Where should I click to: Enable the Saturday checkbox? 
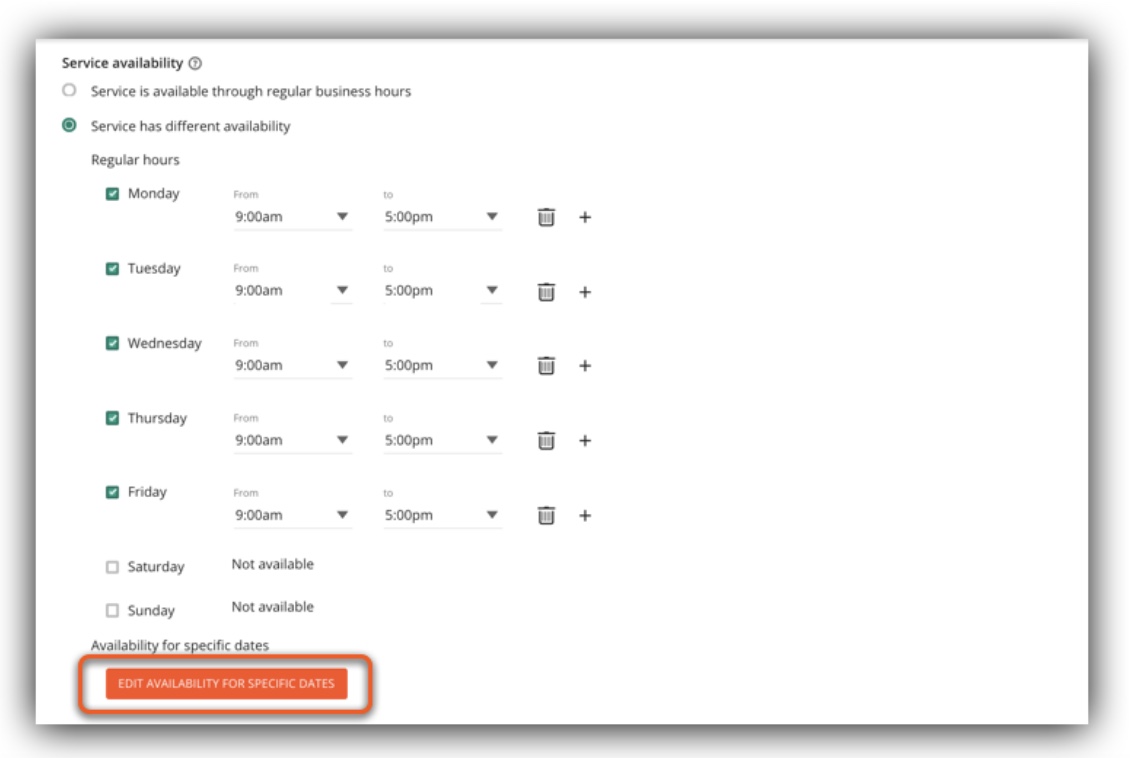click(x=112, y=567)
